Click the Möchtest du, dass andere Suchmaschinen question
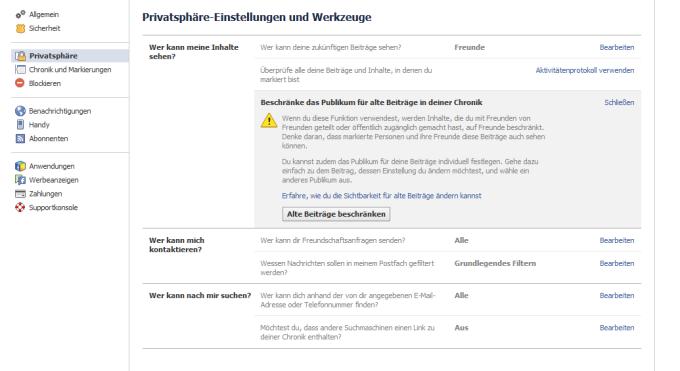 (x=347, y=332)
